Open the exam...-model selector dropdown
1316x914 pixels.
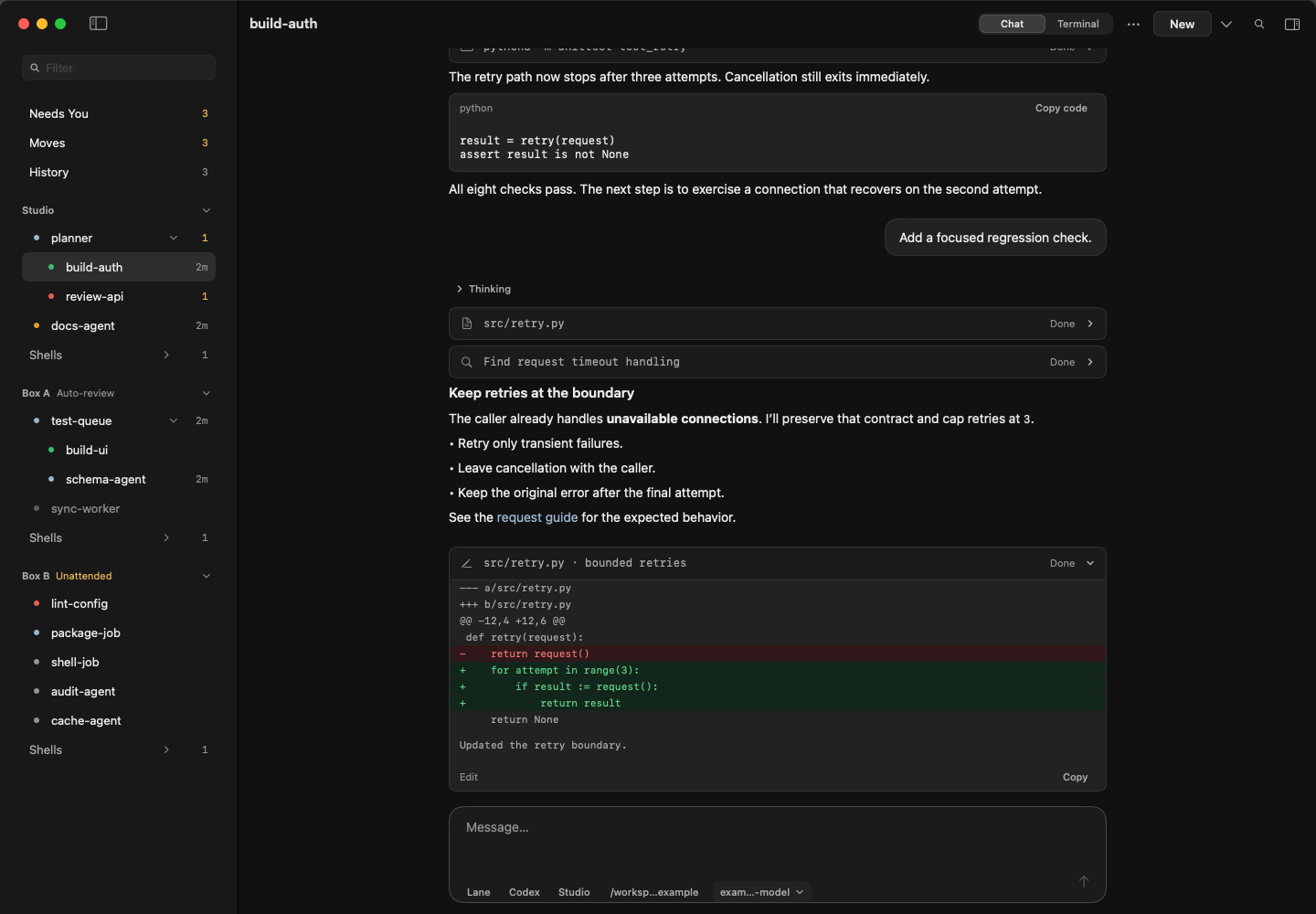point(762,892)
